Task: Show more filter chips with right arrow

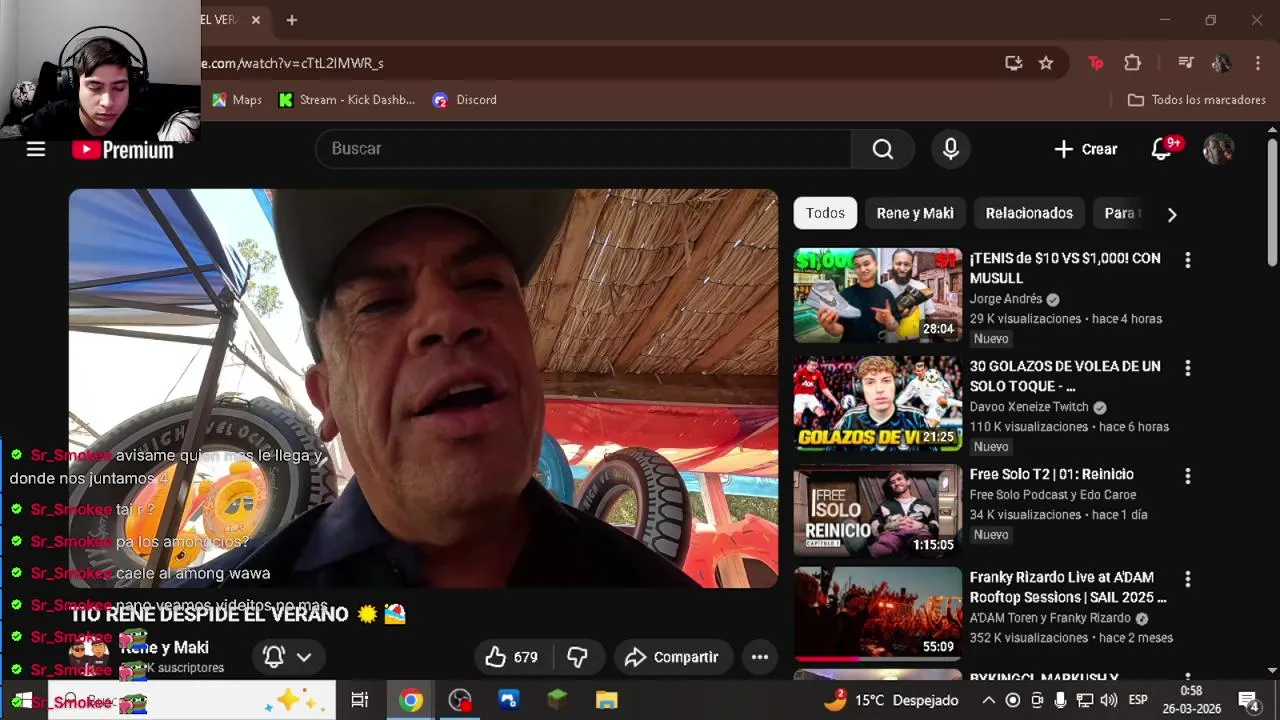Action: click(x=1172, y=214)
